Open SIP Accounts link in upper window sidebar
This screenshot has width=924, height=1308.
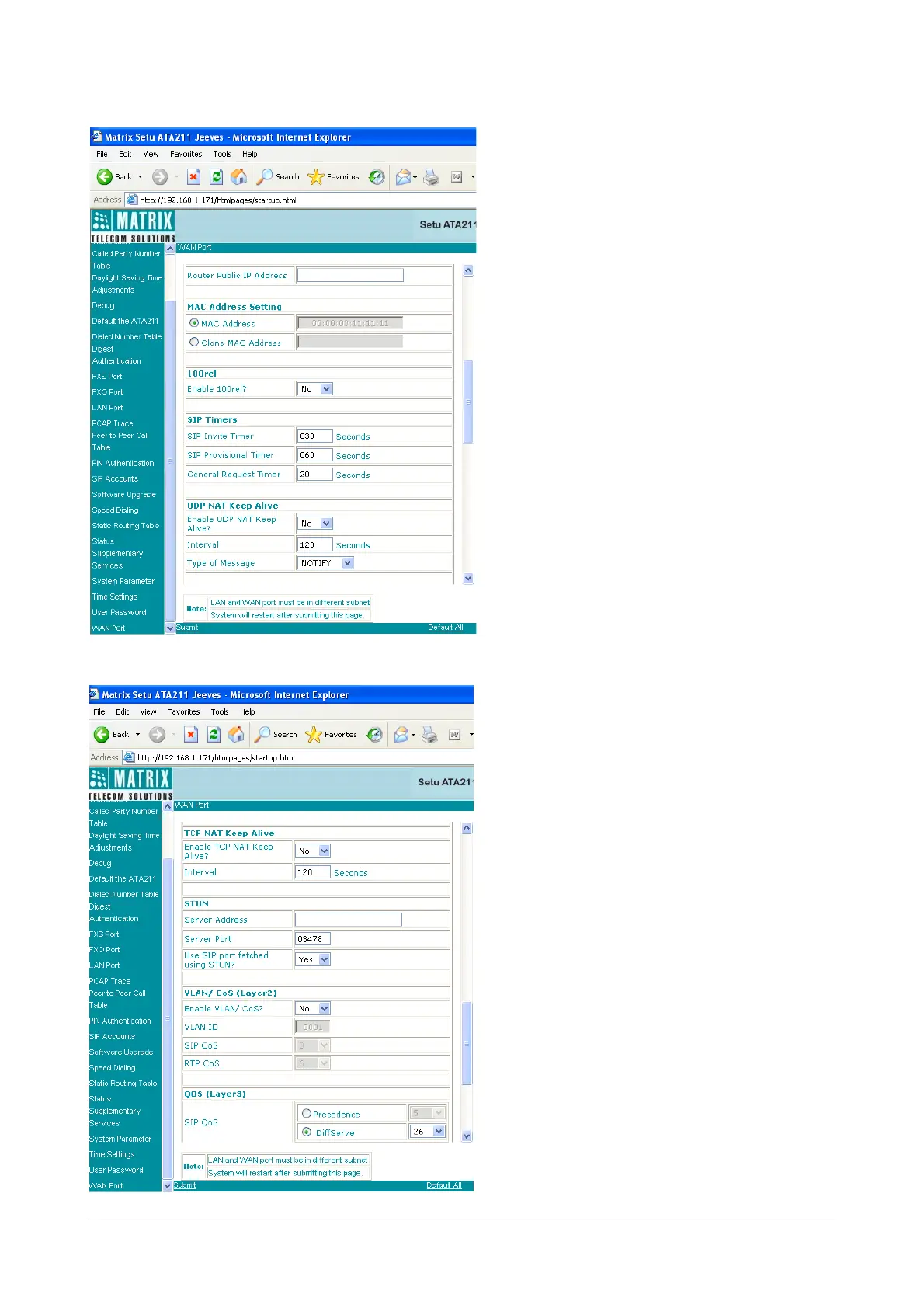coord(115,479)
